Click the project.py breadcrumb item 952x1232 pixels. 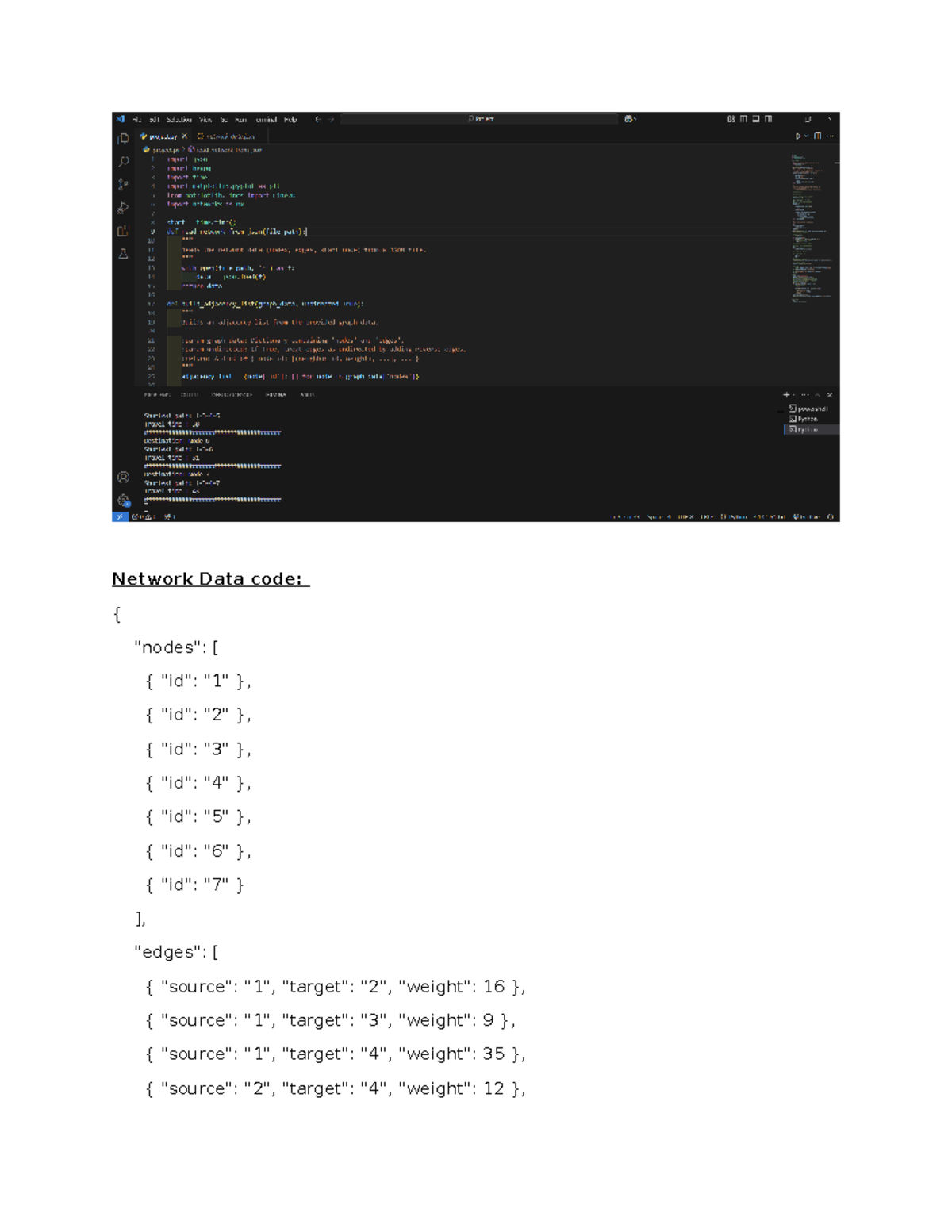click(x=164, y=149)
